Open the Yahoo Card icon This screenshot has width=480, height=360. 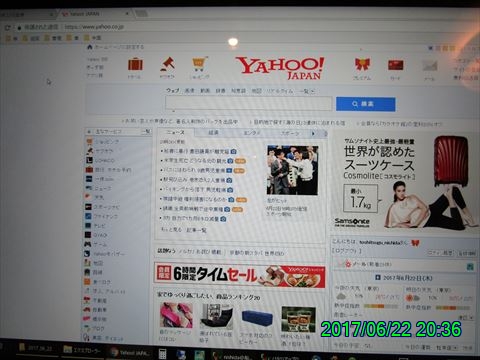[395, 65]
